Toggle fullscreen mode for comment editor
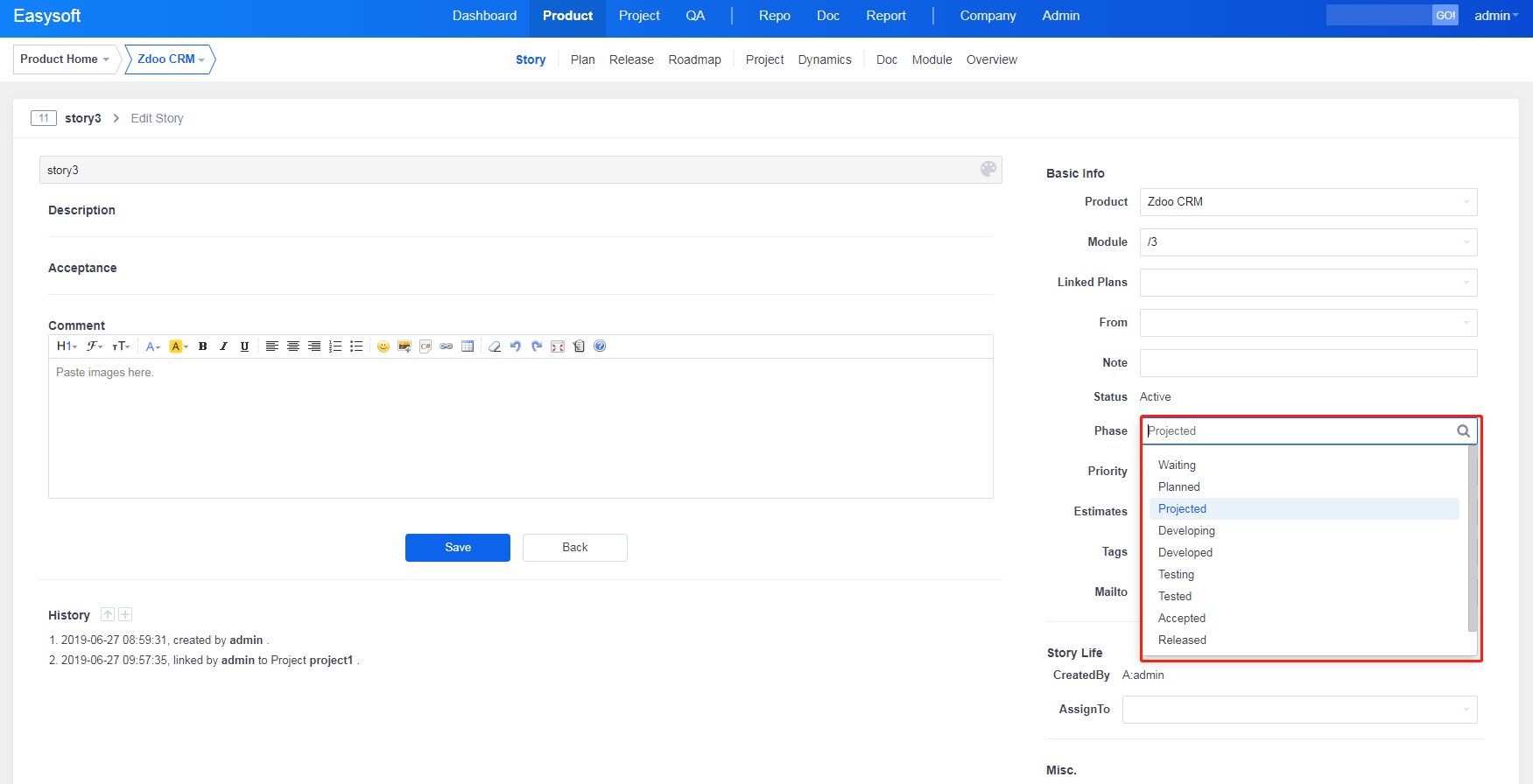The height and width of the screenshot is (784, 1533). [x=558, y=346]
